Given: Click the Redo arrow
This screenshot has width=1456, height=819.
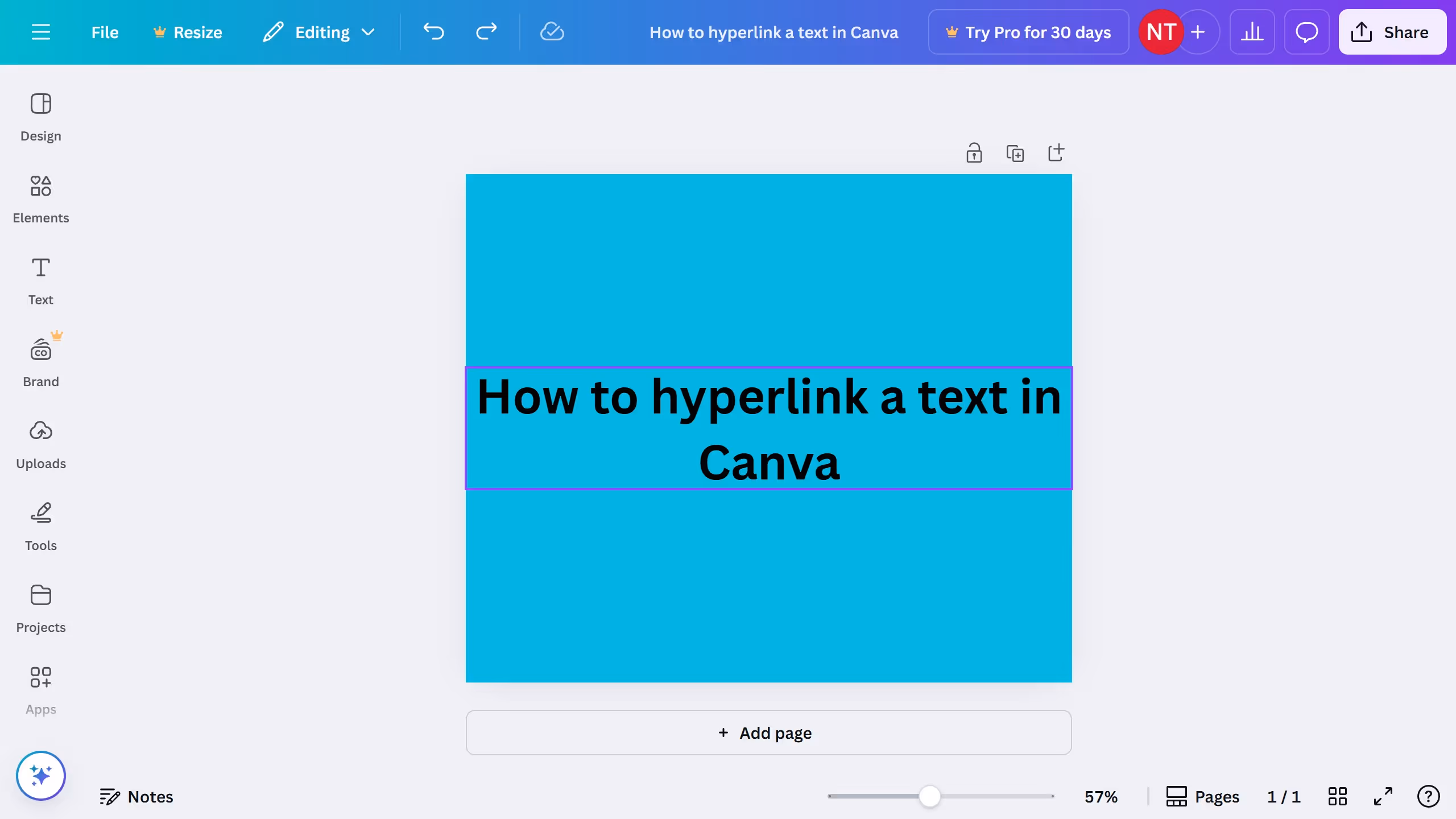Looking at the screenshot, I should pyautogui.click(x=486, y=32).
